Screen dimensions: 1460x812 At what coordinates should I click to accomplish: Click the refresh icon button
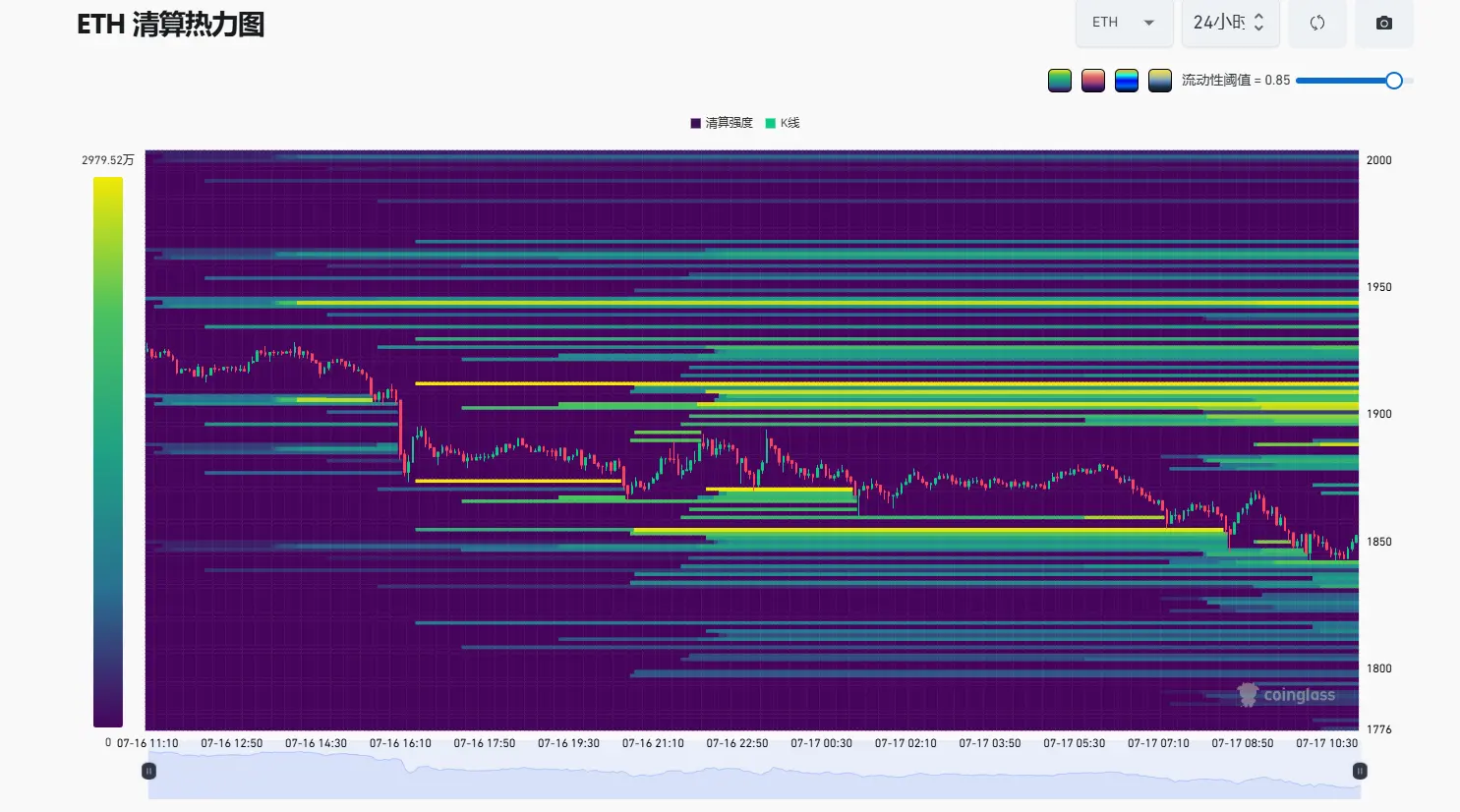point(1317,23)
